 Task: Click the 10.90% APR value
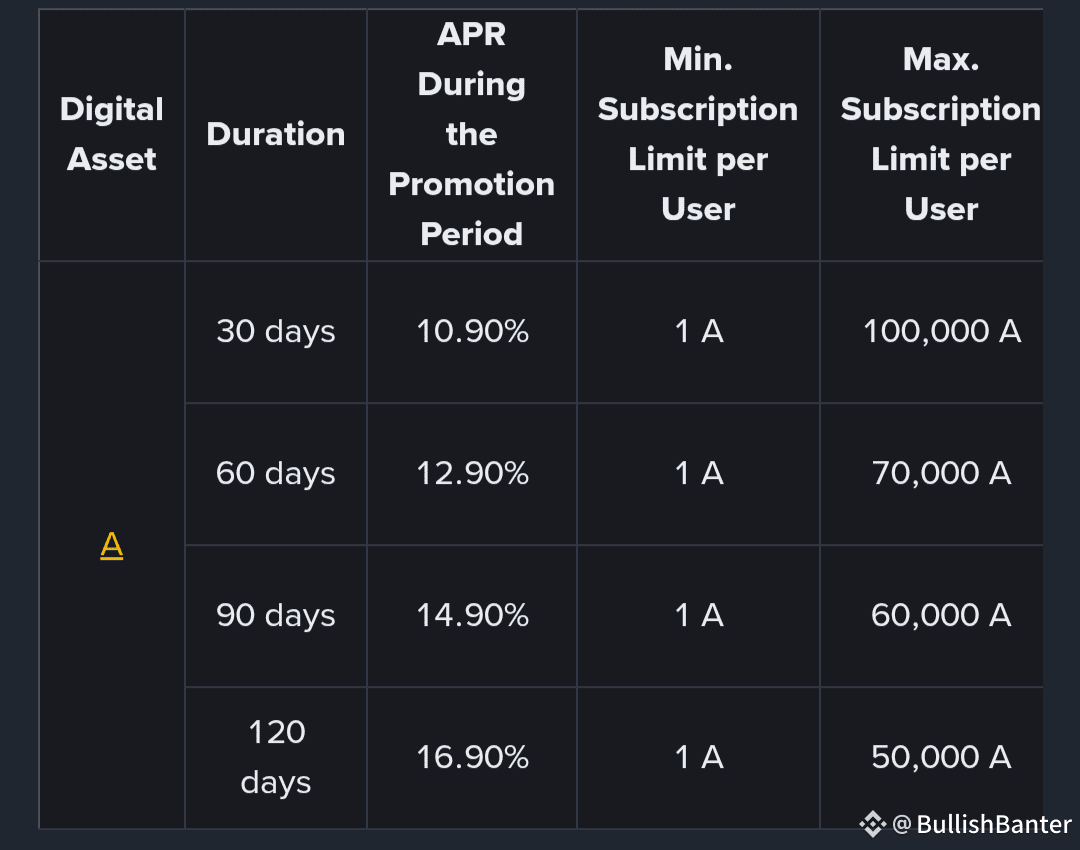472,331
